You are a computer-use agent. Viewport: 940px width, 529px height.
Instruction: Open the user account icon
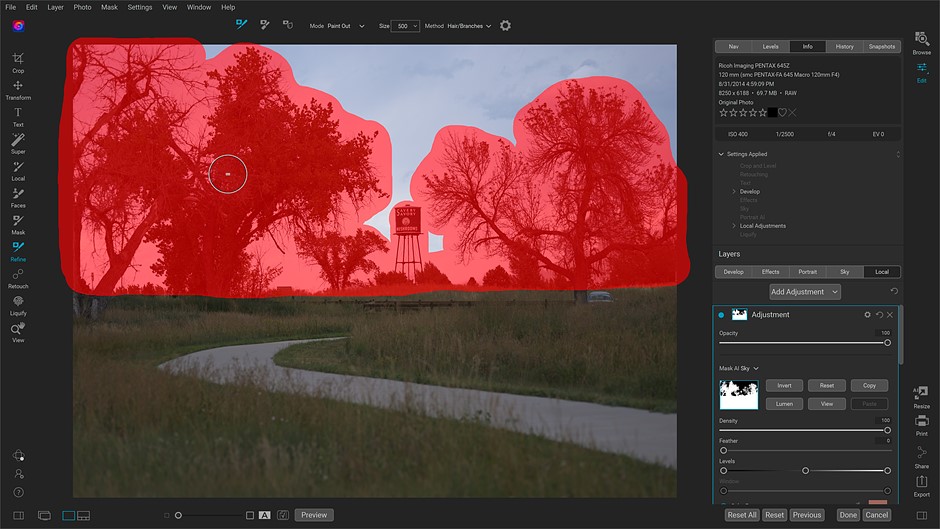tap(19, 474)
